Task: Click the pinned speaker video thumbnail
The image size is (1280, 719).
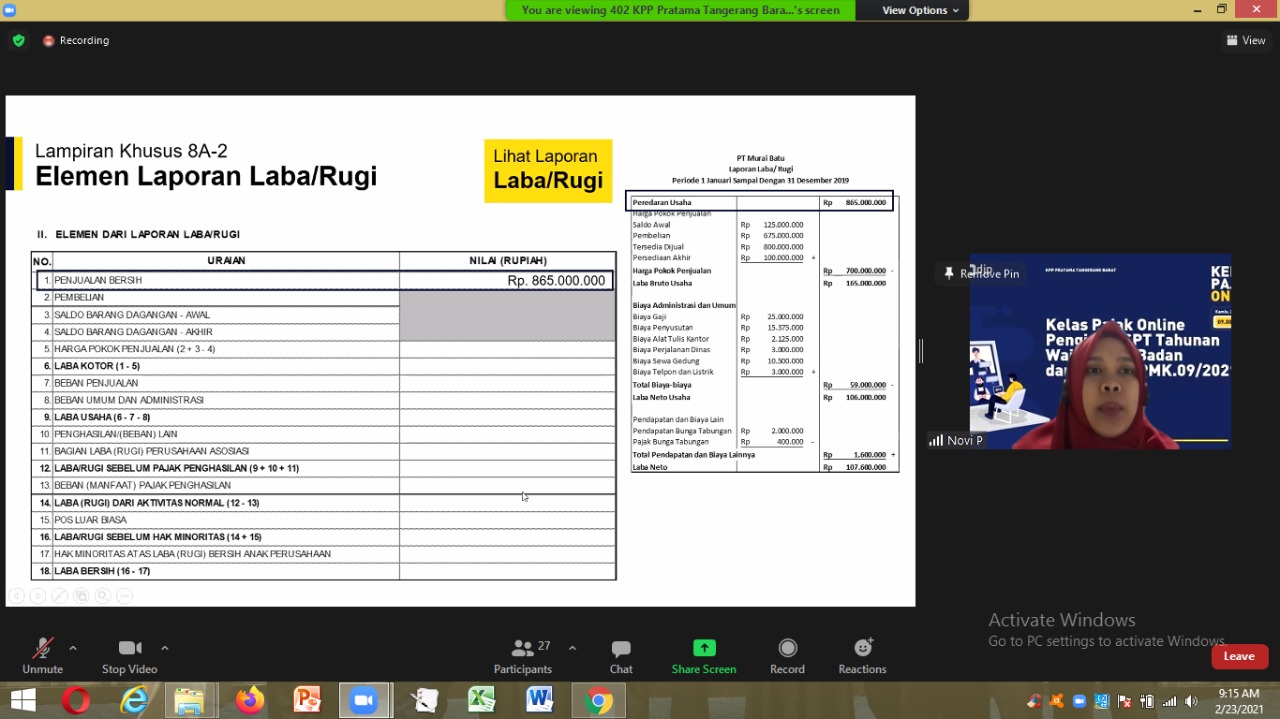Action: [1100, 350]
